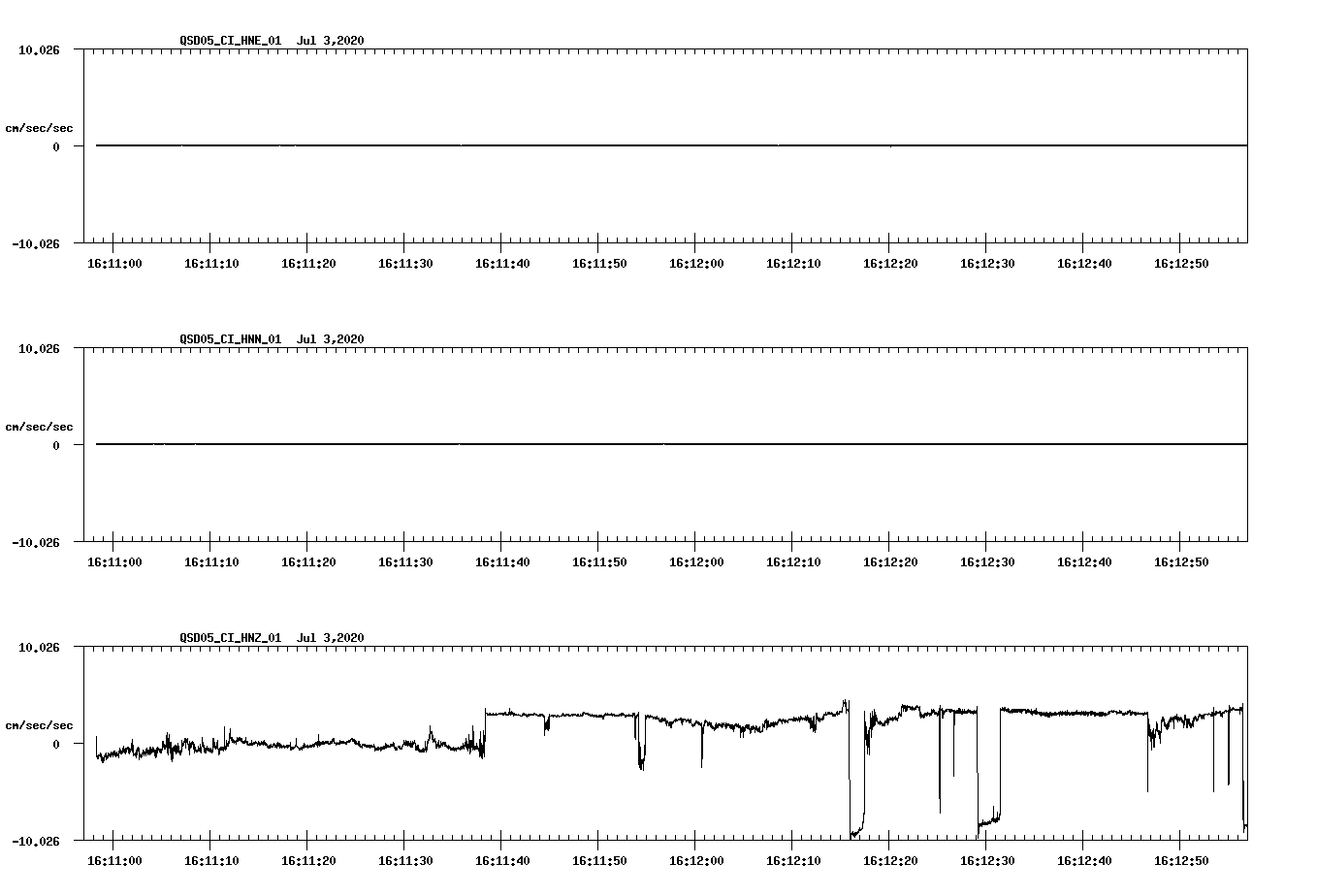Viewport: 1317px width, 896px height.
Task: Click 16:12:50 time label under HNE plot
Action: [1181, 263]
